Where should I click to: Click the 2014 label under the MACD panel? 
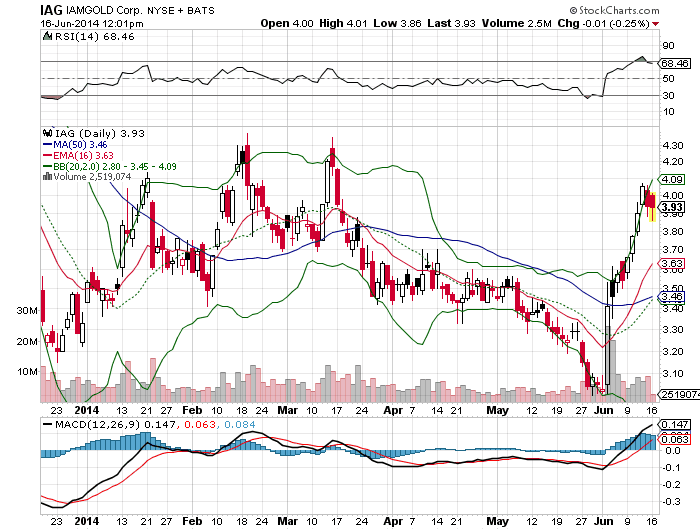click(87, 521)
